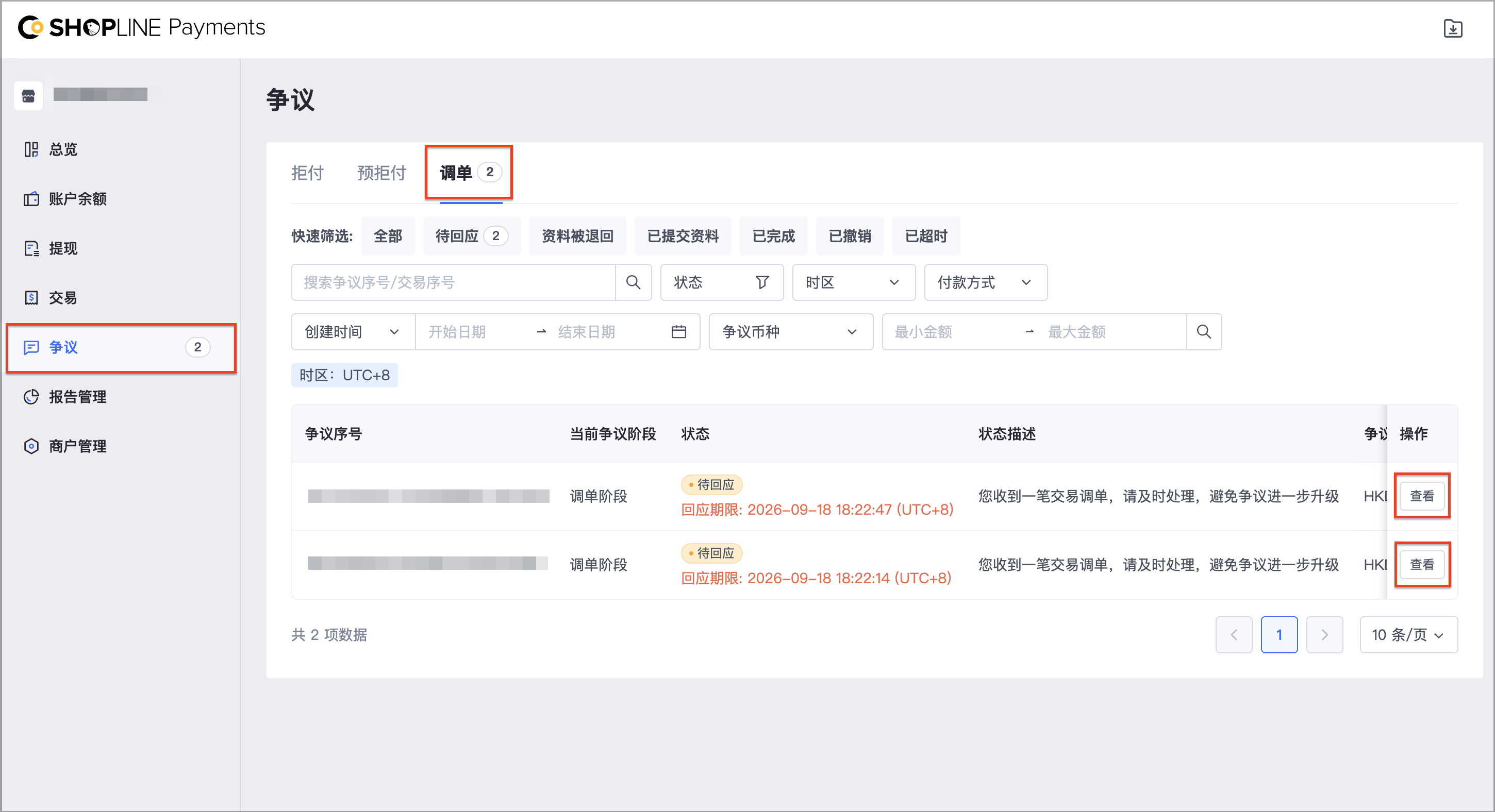The width and height of the screenshot is (1495, 812).
Task: Open the 时区 dropdown
Action: coord(854,282)
